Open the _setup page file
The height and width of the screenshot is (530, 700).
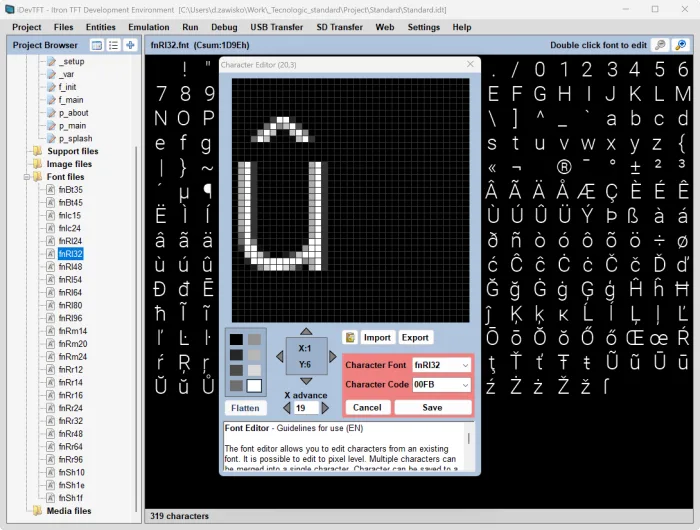71,61
